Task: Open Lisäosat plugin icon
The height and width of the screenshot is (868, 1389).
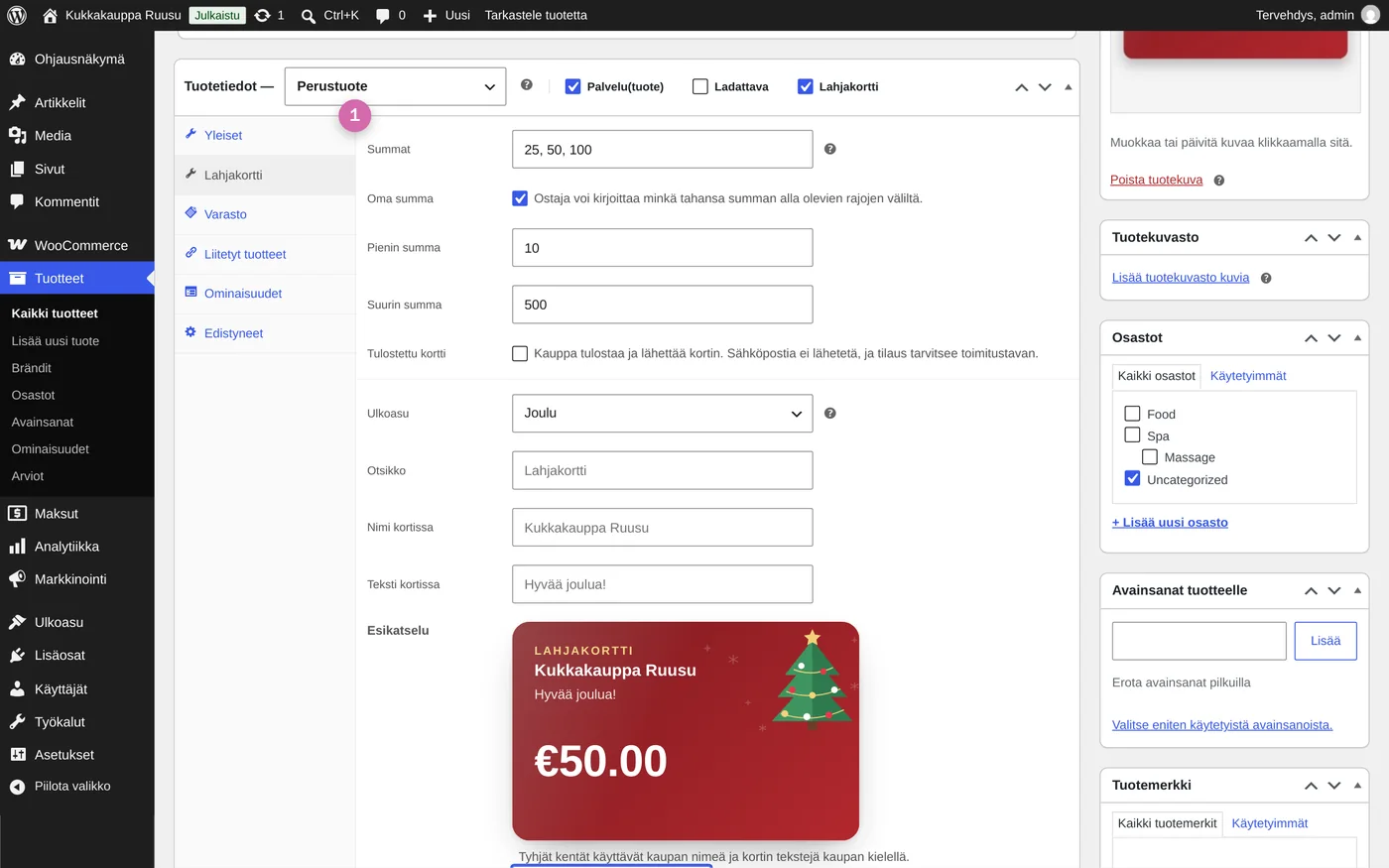Action: click(17, 655)
